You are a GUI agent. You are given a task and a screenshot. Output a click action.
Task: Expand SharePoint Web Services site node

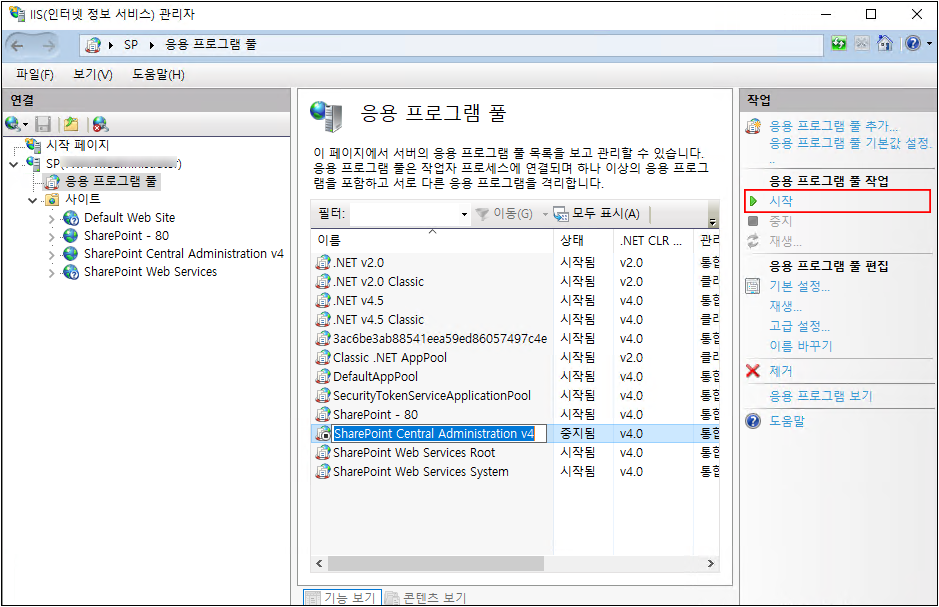pyautogui.click(x=52, y=272)
